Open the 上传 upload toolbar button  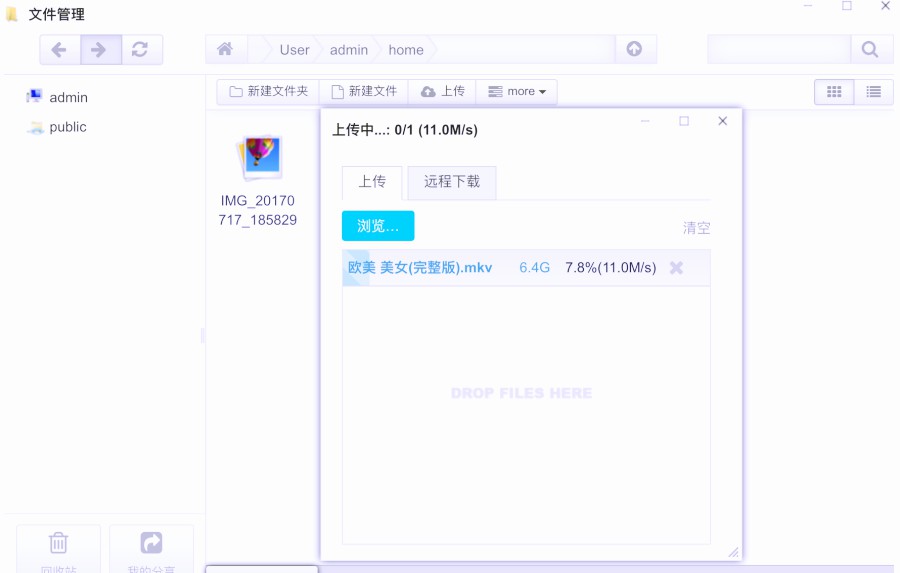[x=442, y=92]
